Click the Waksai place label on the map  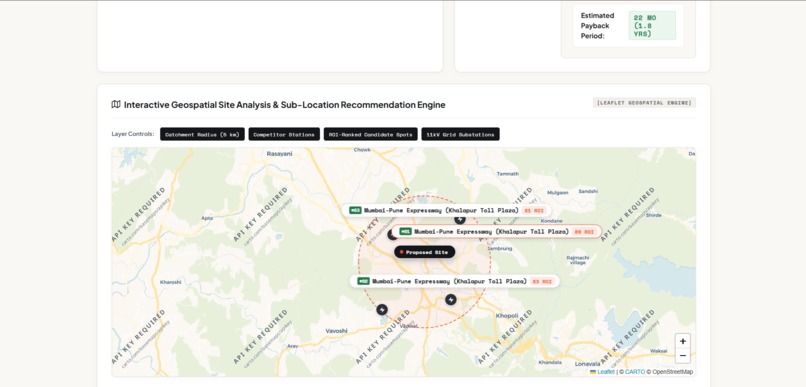point(658,351)
